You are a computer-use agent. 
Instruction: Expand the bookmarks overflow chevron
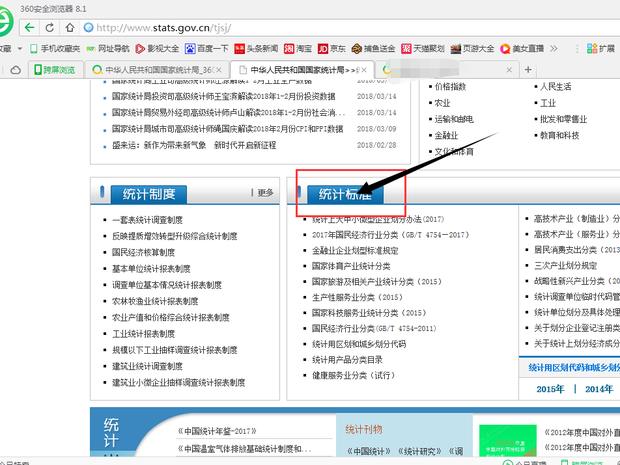coord(554,49)
